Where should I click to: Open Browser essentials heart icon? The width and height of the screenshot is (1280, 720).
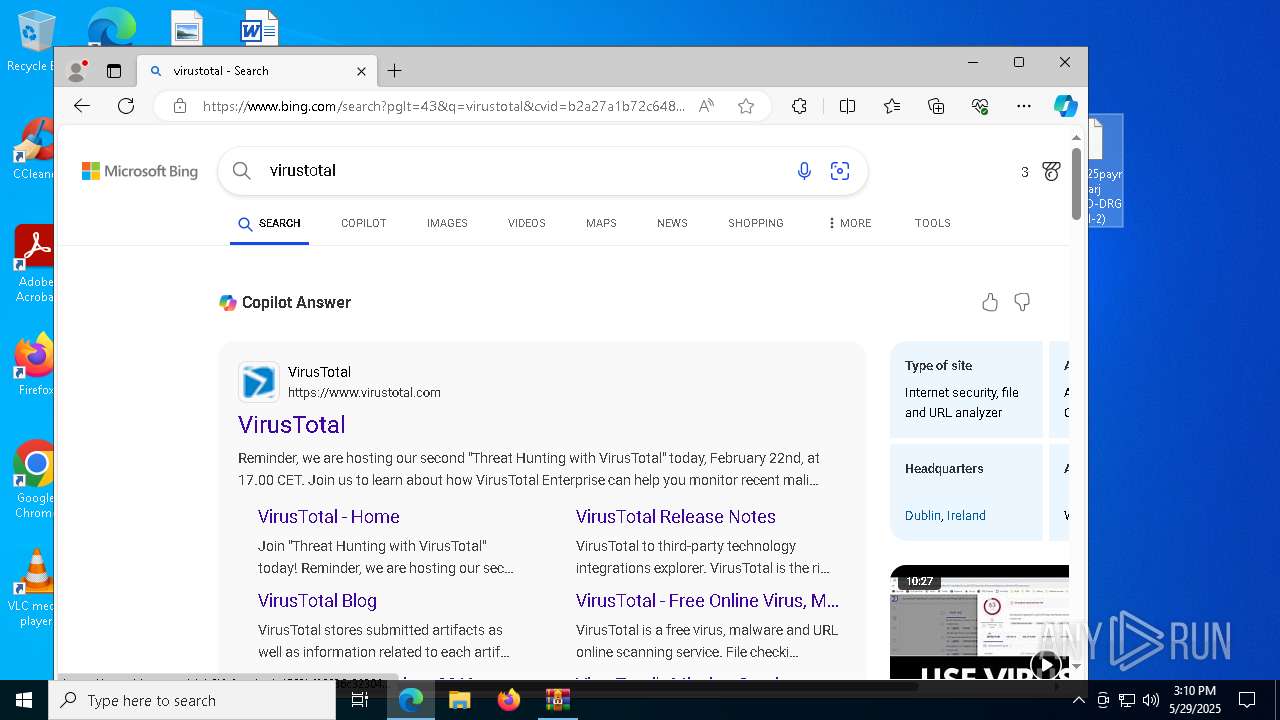980,106
